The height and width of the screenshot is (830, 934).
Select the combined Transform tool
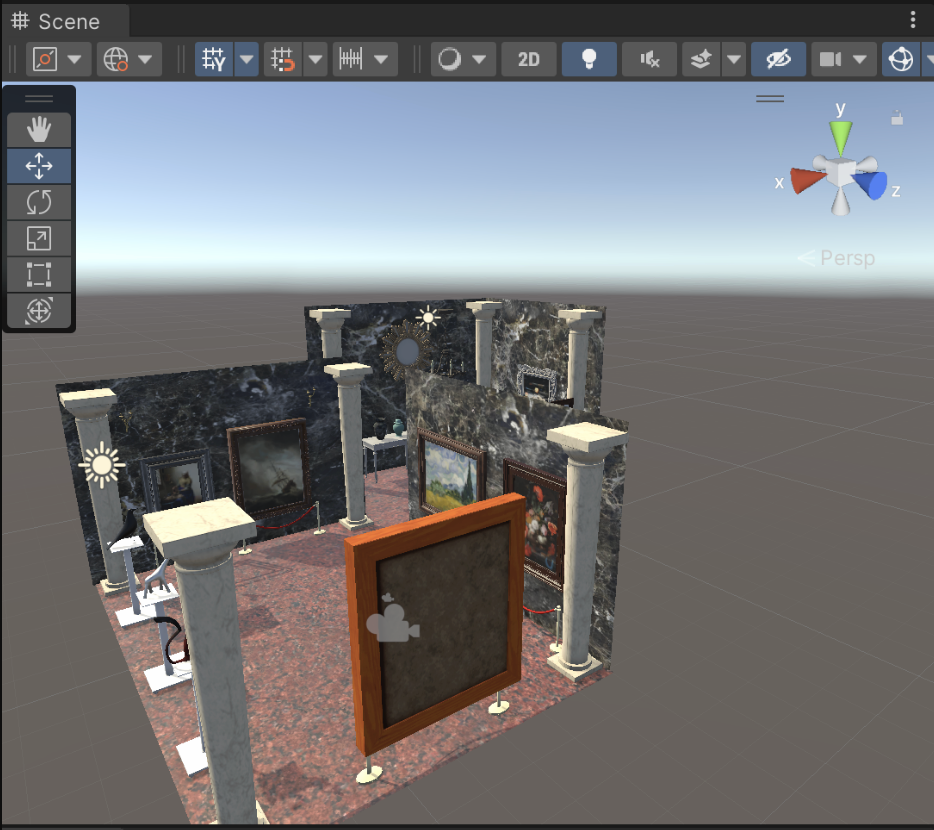[39, 311]
